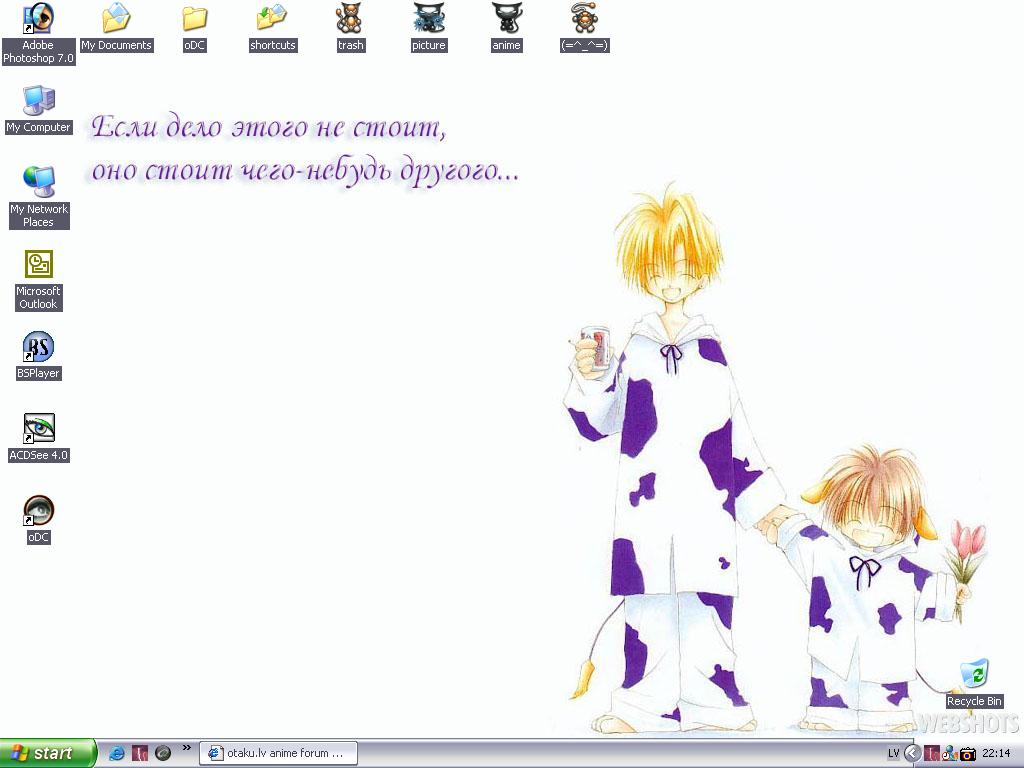The image size is (1024, 768).
Task: Click the Start button
Action: tap(48, 753)
